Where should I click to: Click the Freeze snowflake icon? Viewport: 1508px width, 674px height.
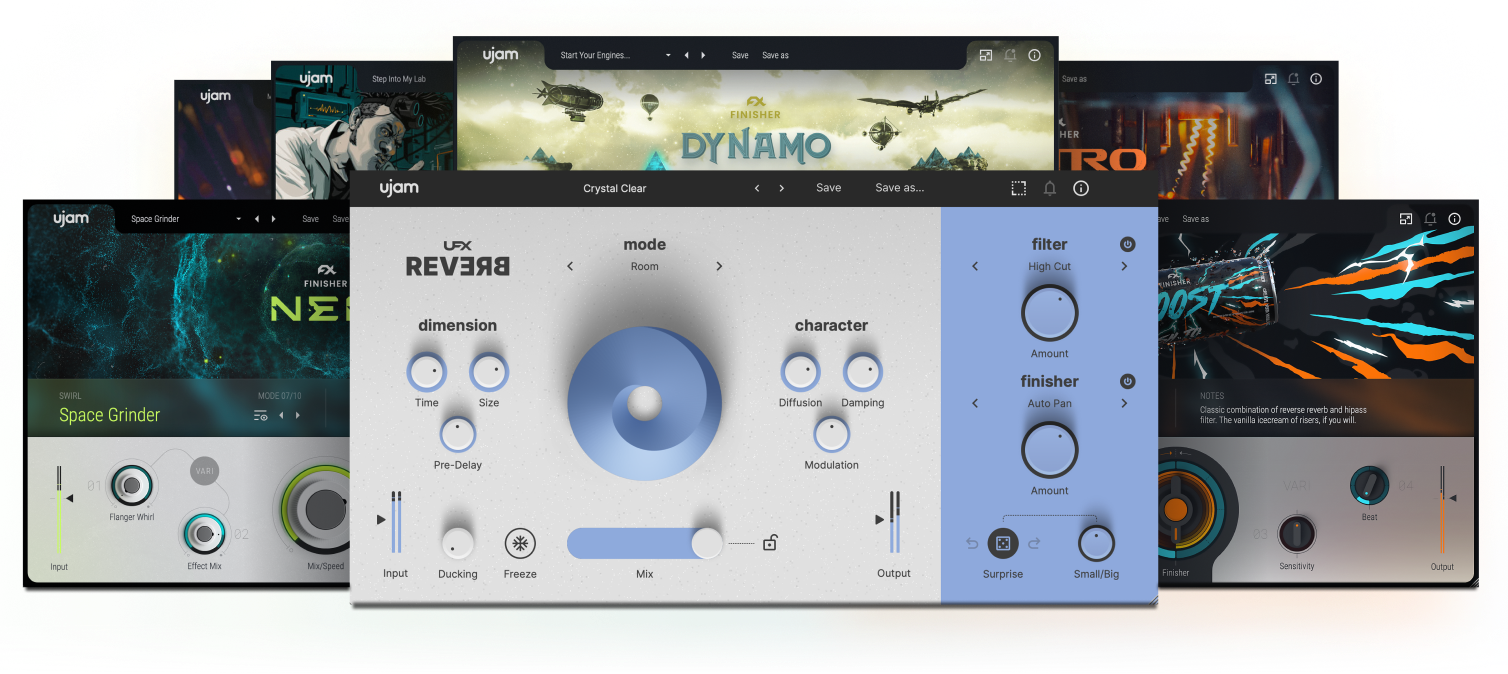pyautogui.click(x=520, y=544)
